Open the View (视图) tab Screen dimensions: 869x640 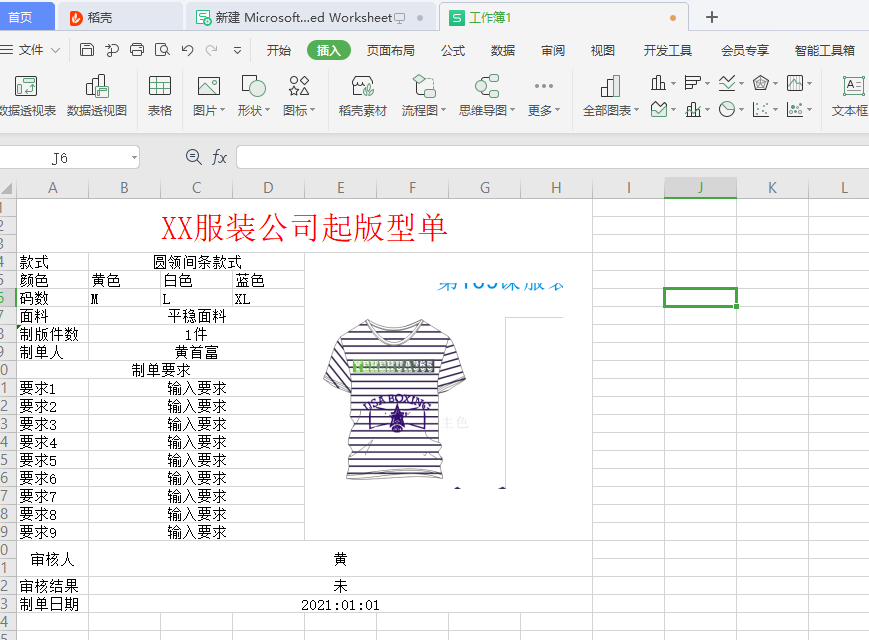pos(602,50)
